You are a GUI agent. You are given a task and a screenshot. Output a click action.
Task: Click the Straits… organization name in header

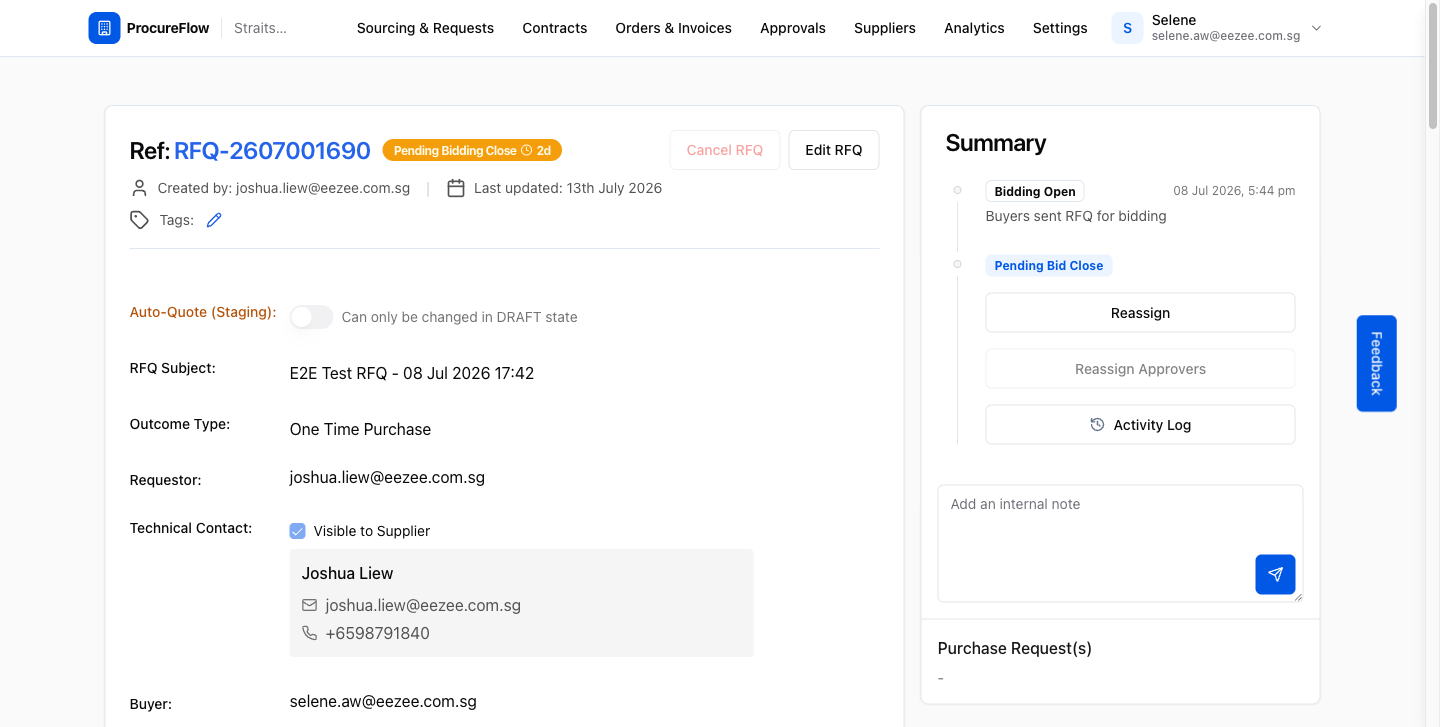point(260,28)
